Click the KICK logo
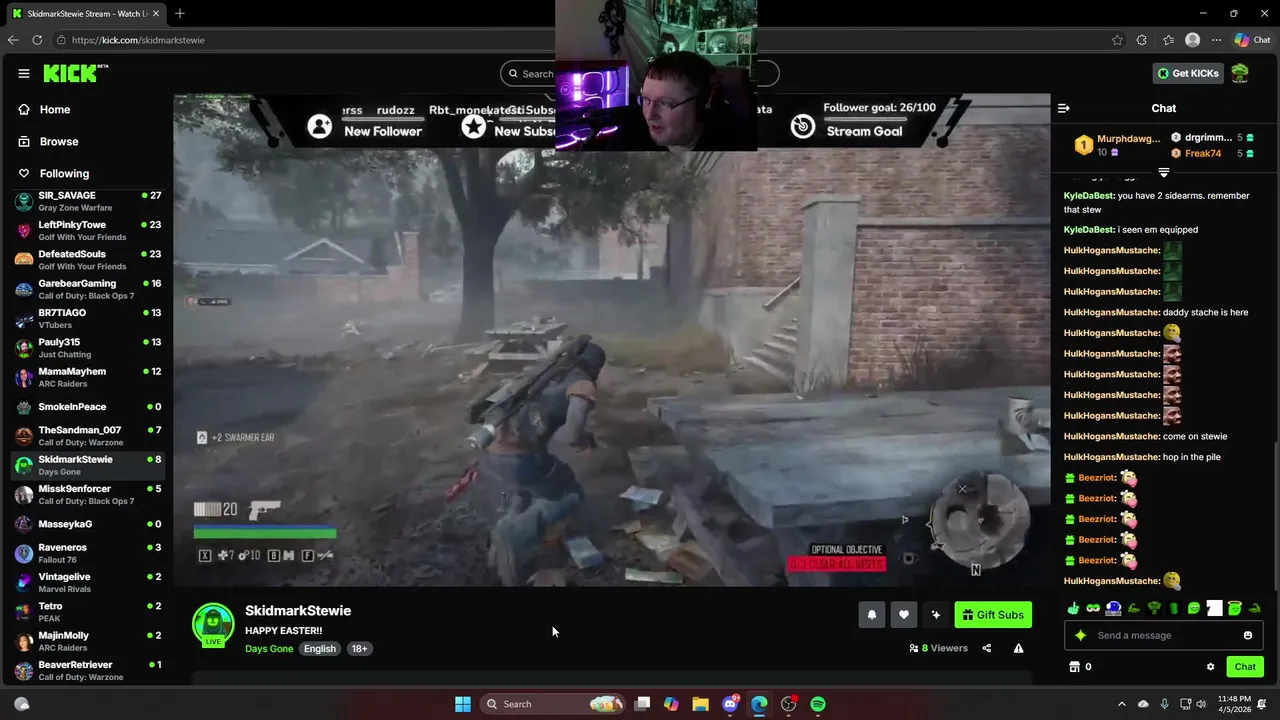 pos(75,73)
